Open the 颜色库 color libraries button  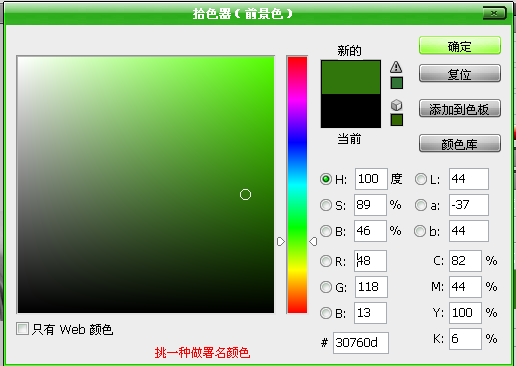(x=460, y=143)
